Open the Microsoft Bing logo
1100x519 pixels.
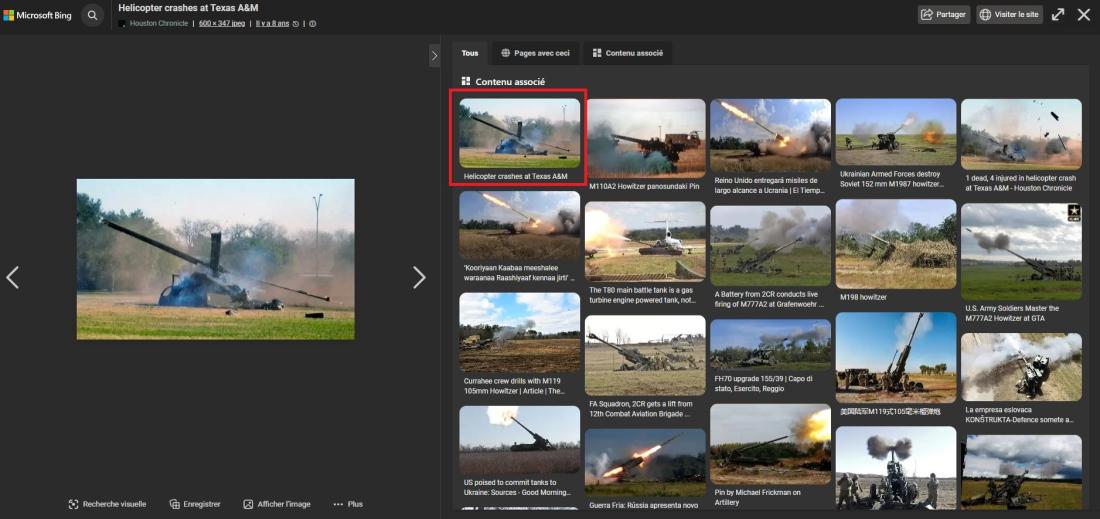point(37,15)
